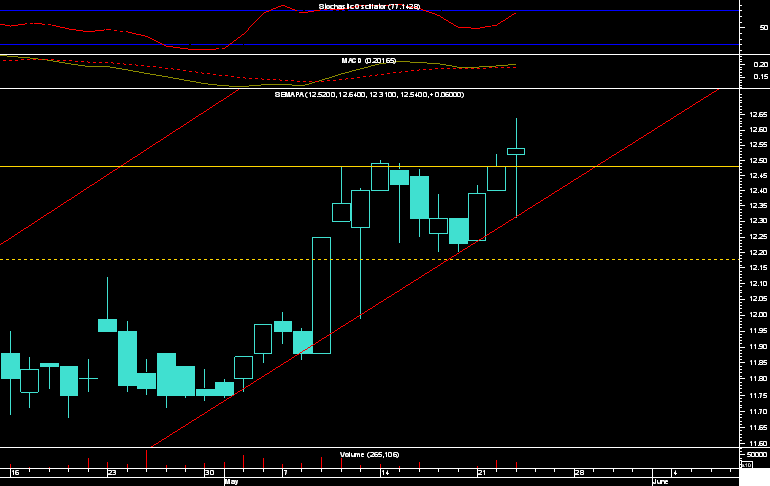Click the 12.50 price axis label
This screenshot has width=770, height=486.
click(758, 161)
